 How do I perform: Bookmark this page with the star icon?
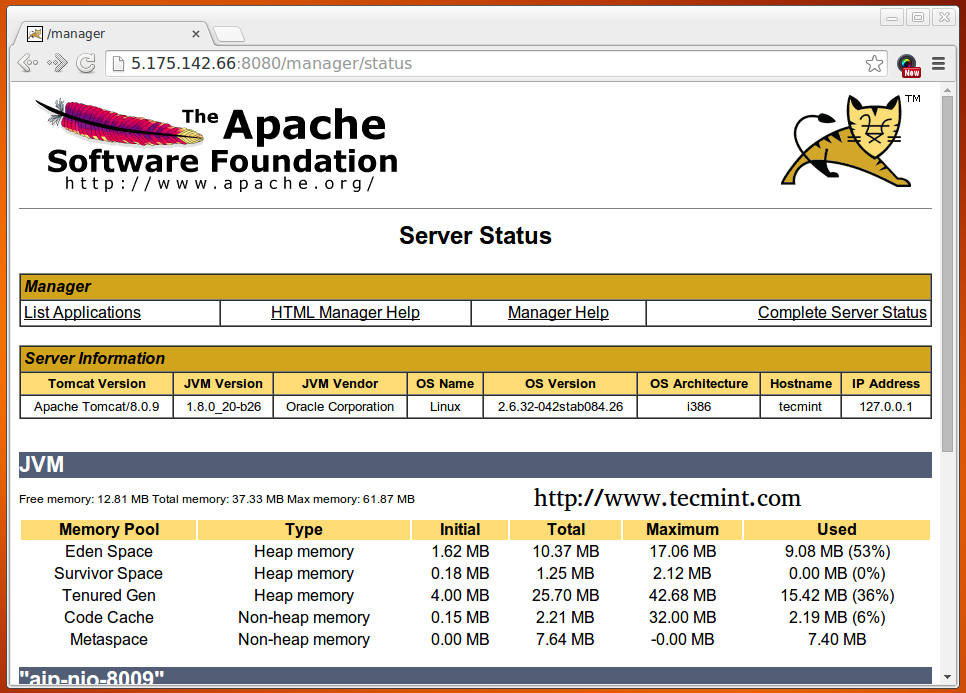point(874,64)
